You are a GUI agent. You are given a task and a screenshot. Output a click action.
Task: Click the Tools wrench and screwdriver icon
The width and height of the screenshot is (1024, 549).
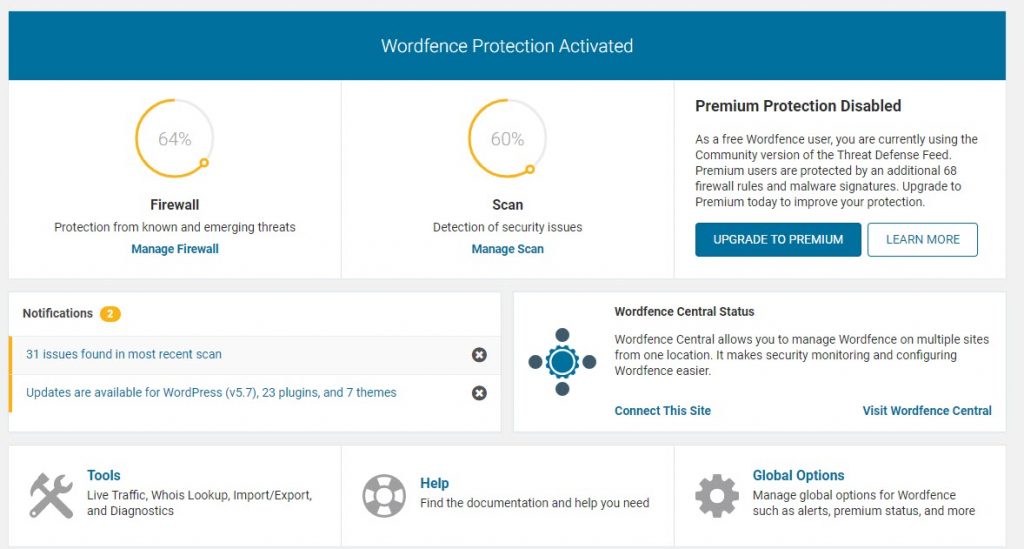[x=51, y=495]
